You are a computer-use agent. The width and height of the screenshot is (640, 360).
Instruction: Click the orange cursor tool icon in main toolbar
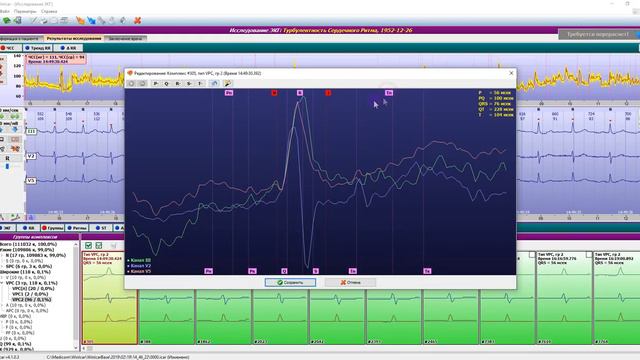click(80, 20)
